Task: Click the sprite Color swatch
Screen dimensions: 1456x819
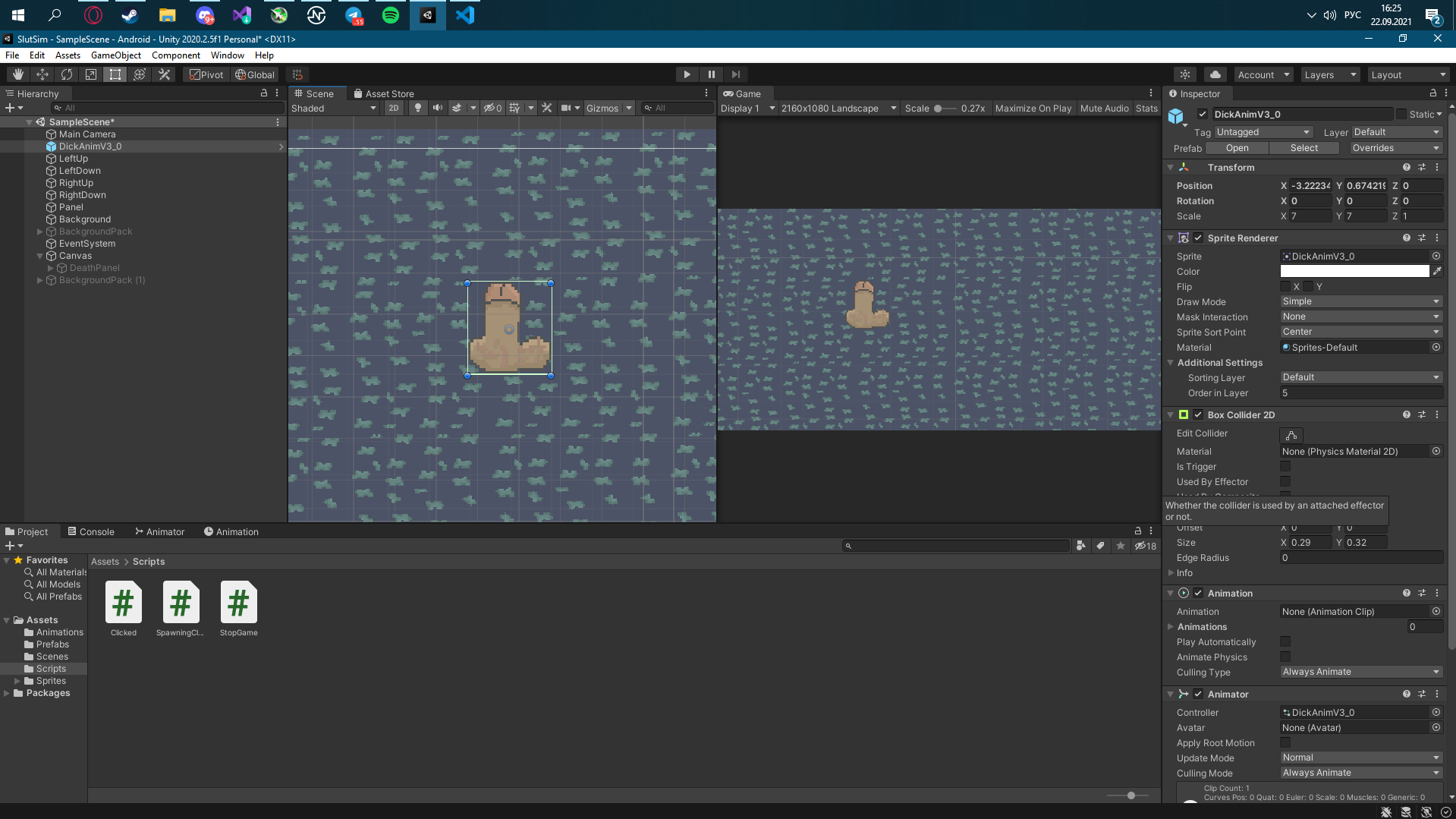Action: tap(1354, 272)
